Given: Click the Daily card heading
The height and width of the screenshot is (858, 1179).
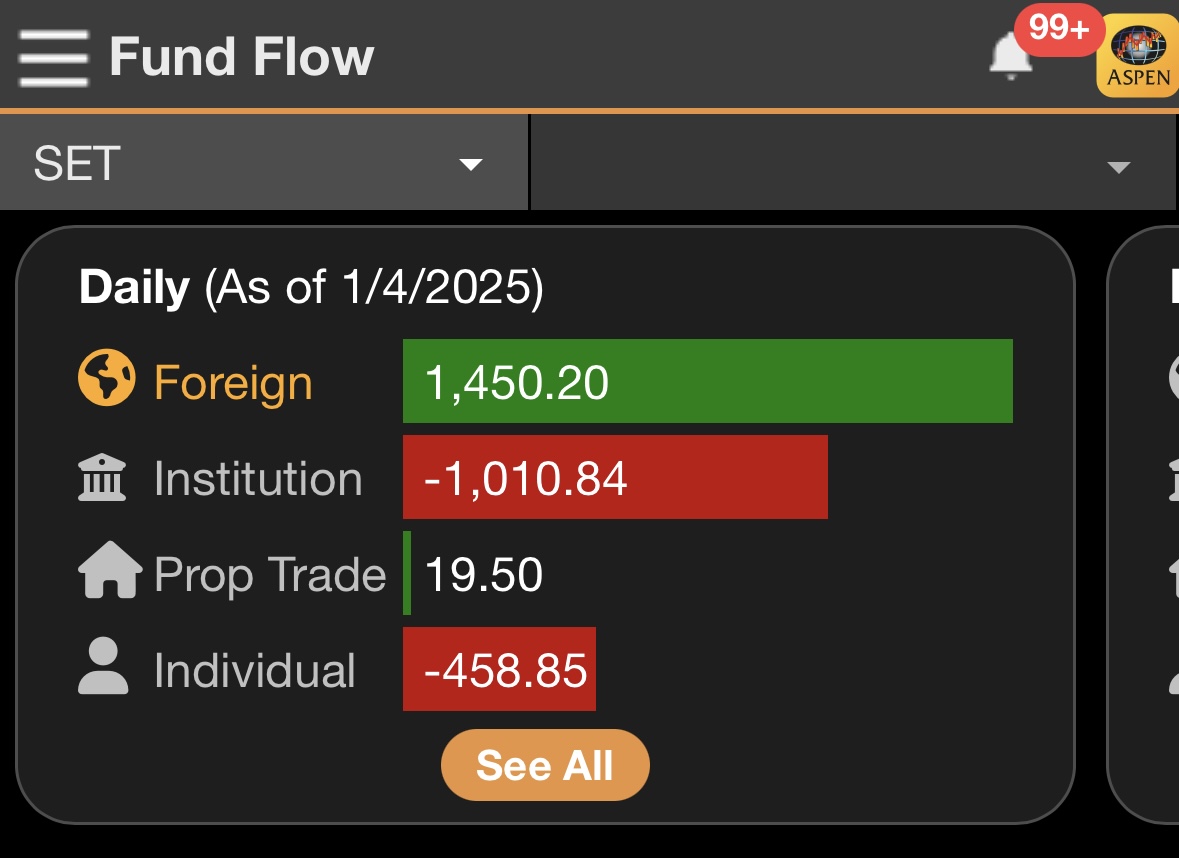Looking at the screenshot, I should 310,289.
